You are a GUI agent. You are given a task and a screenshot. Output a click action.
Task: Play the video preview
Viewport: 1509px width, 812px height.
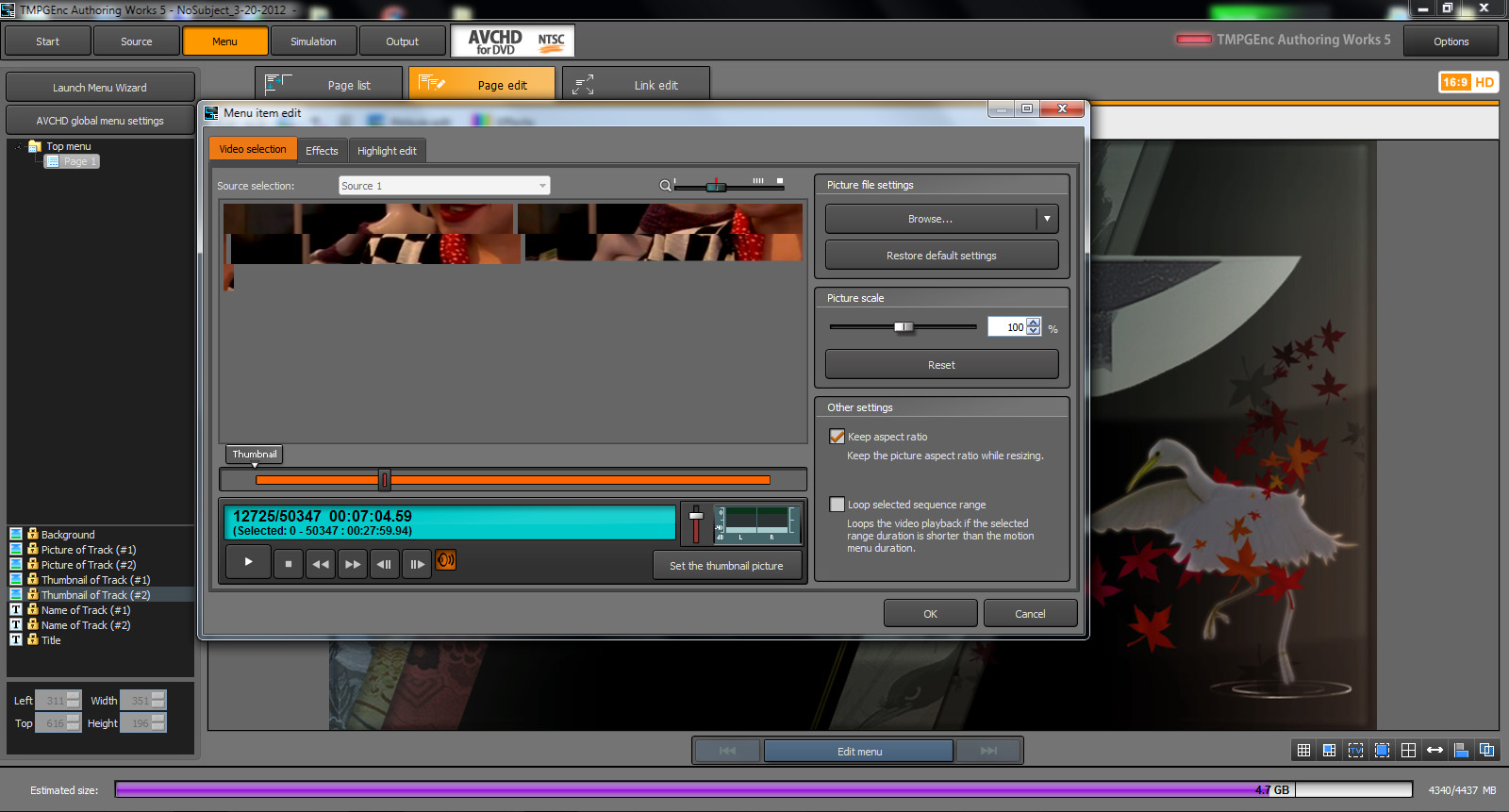pyautogui.click(x=248, y=563)
